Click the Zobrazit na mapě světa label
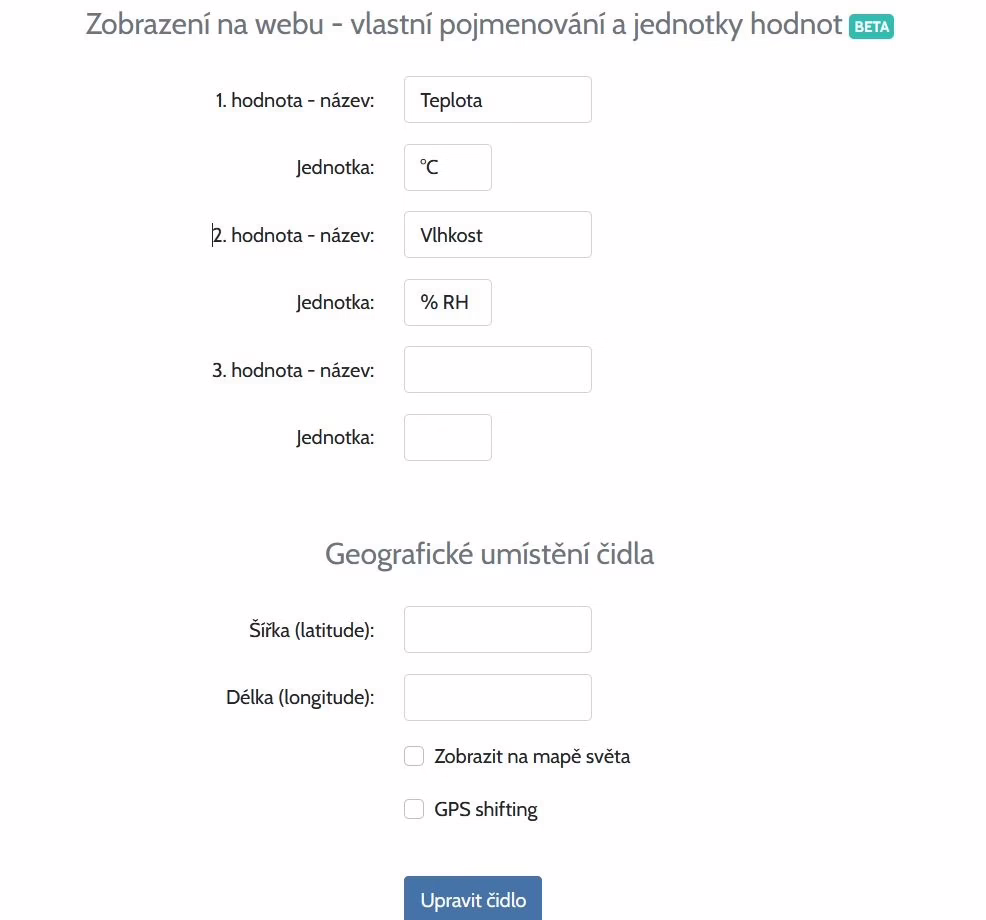 click(532, 757)
